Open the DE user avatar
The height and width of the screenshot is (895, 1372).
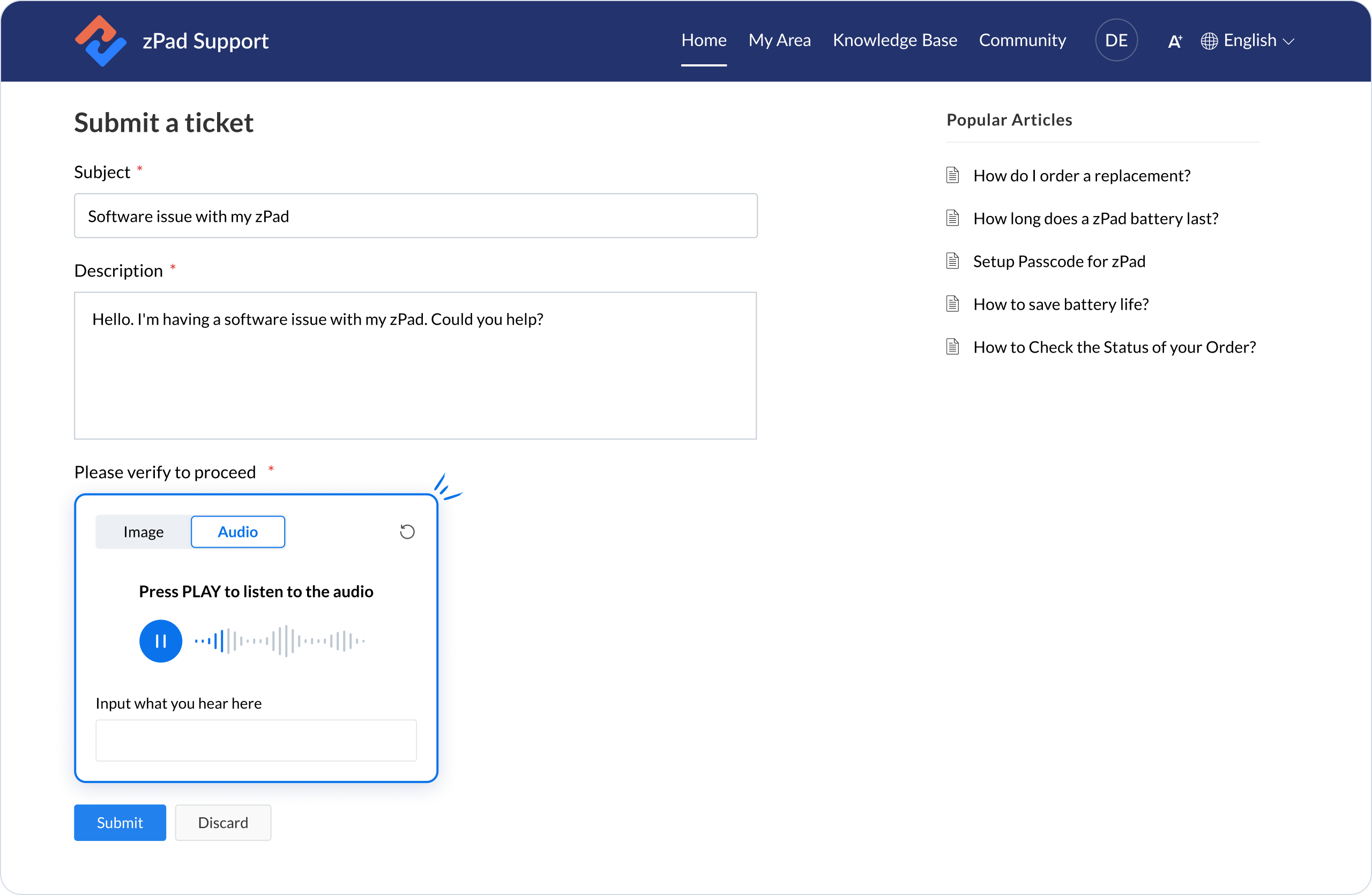(1115, 40)
